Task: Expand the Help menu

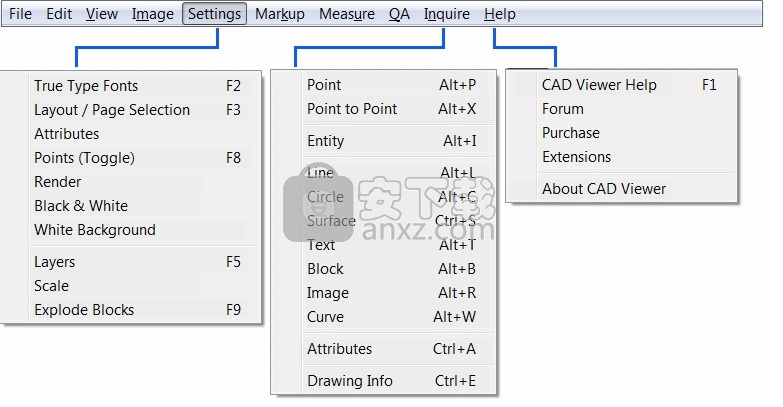Action: (x=499, y=14)
